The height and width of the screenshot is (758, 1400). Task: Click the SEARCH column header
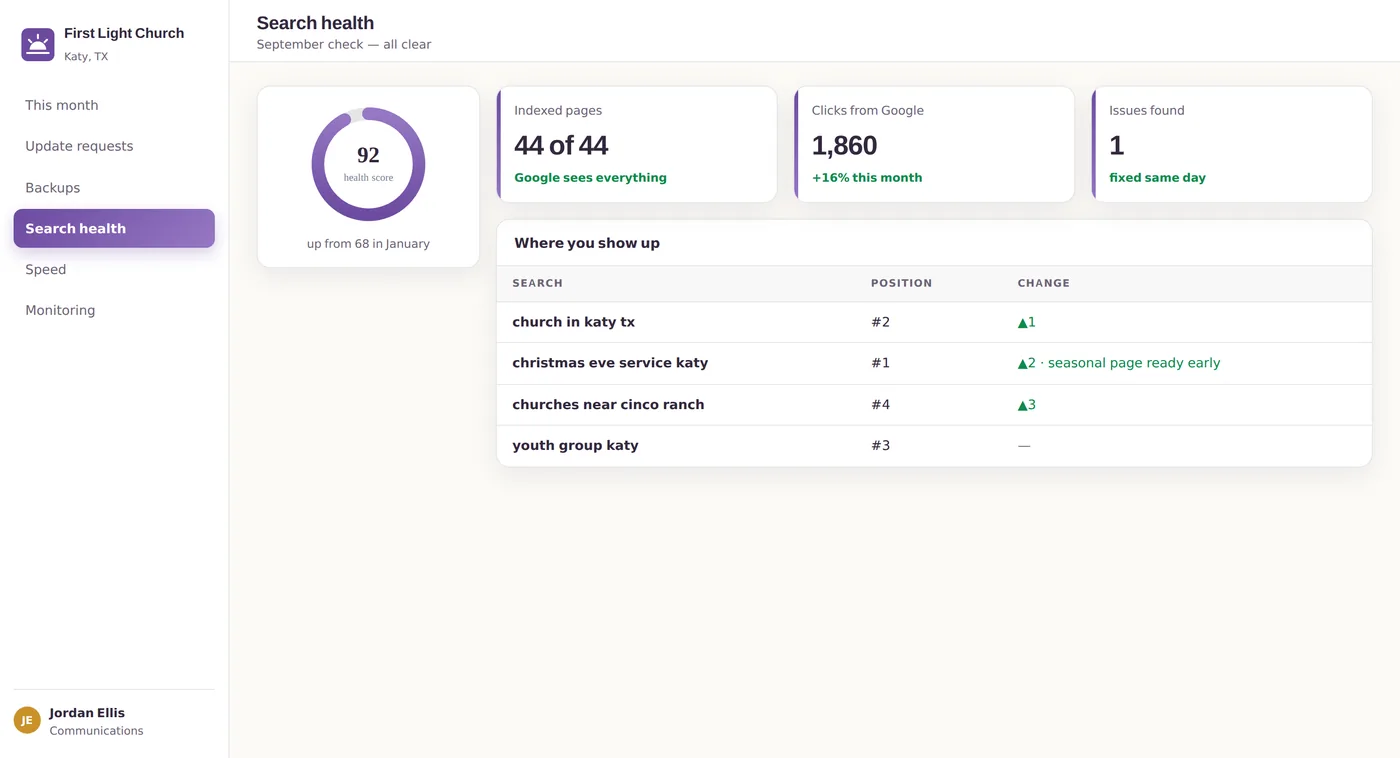538,283
